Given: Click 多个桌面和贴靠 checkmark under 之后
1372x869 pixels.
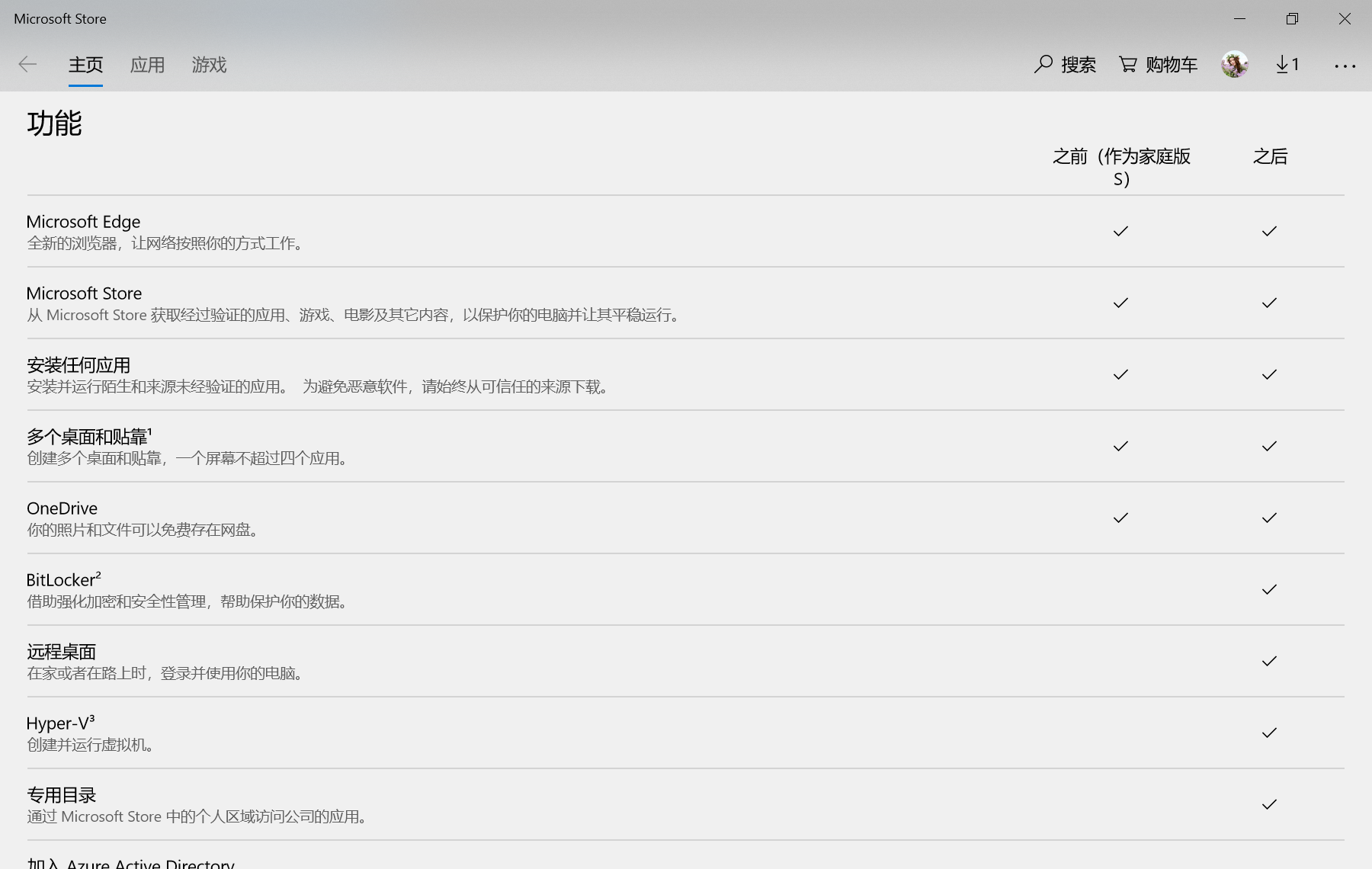Looking at the screenshot, I should point(1269,446).
